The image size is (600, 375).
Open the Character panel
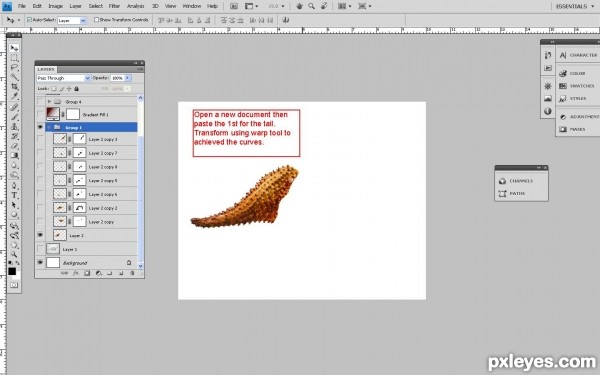(x=579, y=55)
